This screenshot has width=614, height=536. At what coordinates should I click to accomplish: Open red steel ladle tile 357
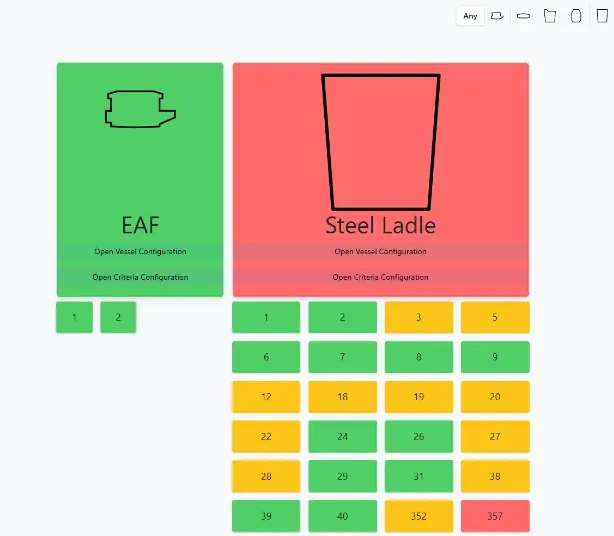click(494, 516)
